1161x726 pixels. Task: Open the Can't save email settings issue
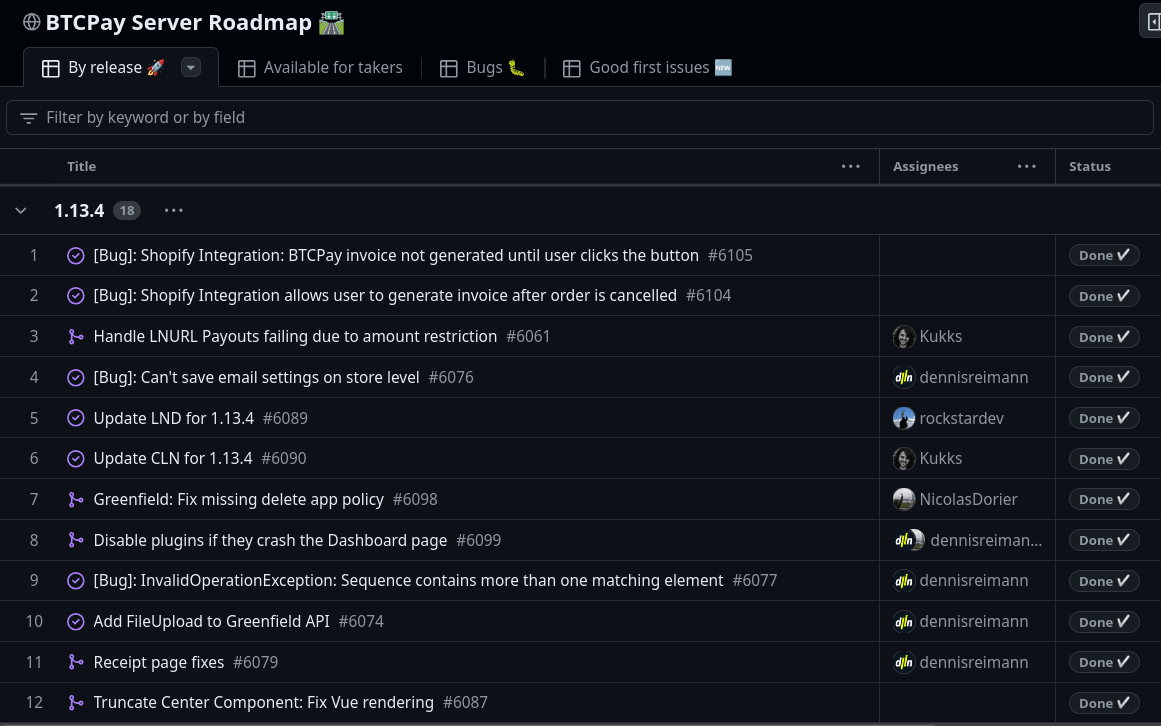coord(256,377)
